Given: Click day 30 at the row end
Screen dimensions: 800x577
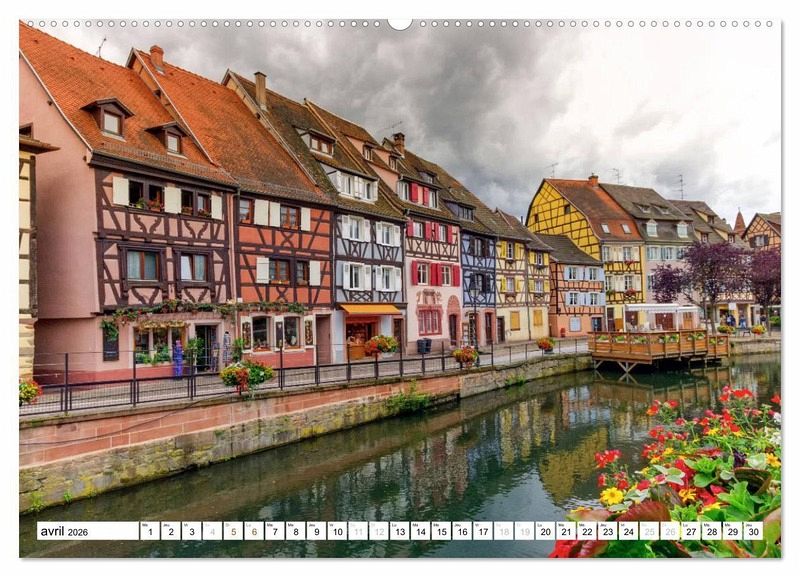Looking at the screenshot, I should 753,531.
